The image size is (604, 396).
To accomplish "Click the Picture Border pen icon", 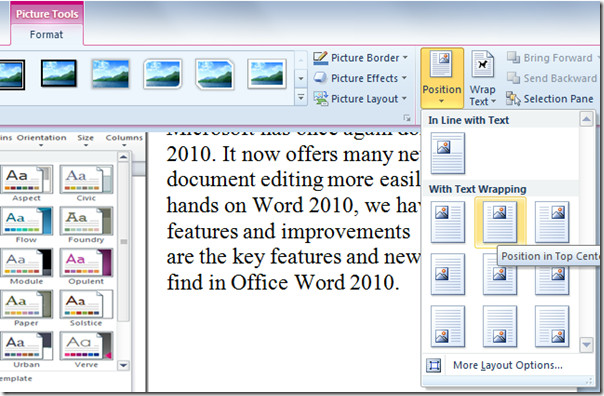I will [x=320, y=58].
